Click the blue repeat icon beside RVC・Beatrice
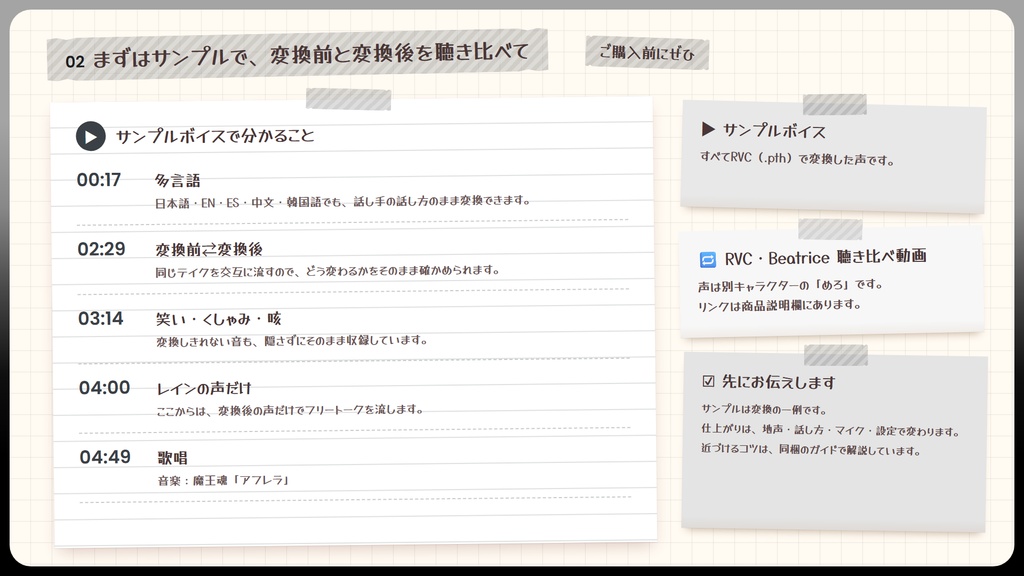 click(x=708, y=260)
